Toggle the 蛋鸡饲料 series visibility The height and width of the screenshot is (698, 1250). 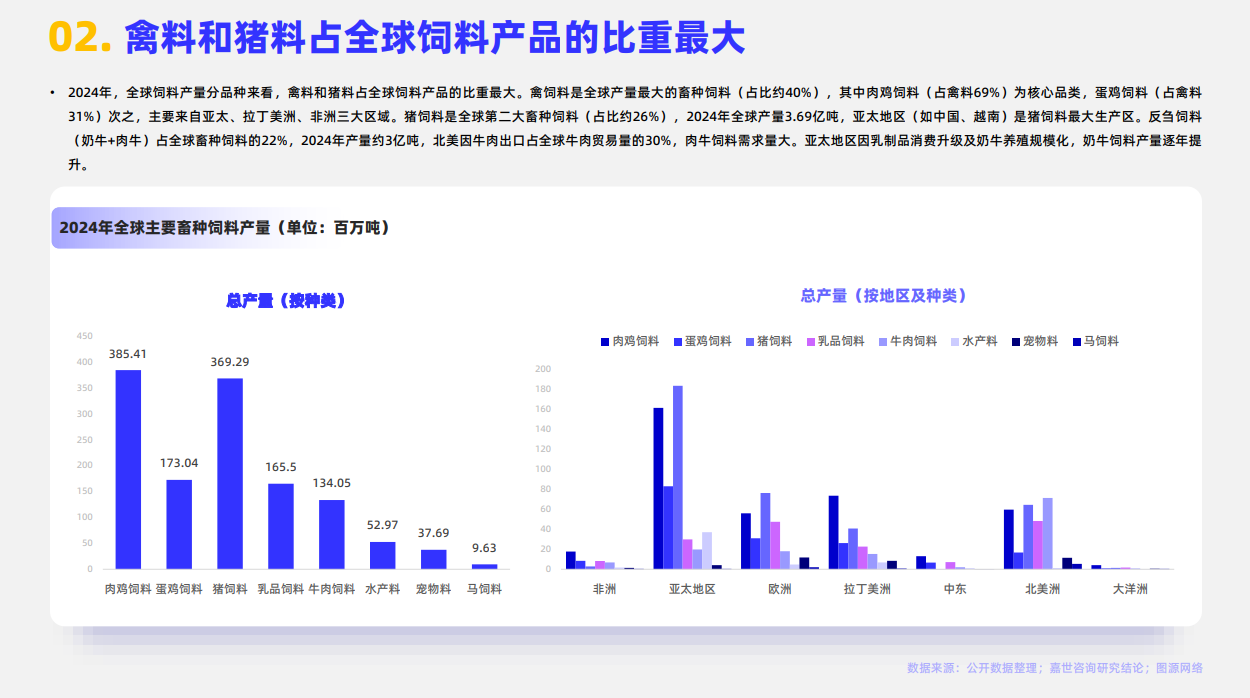[x=698, y=341]
